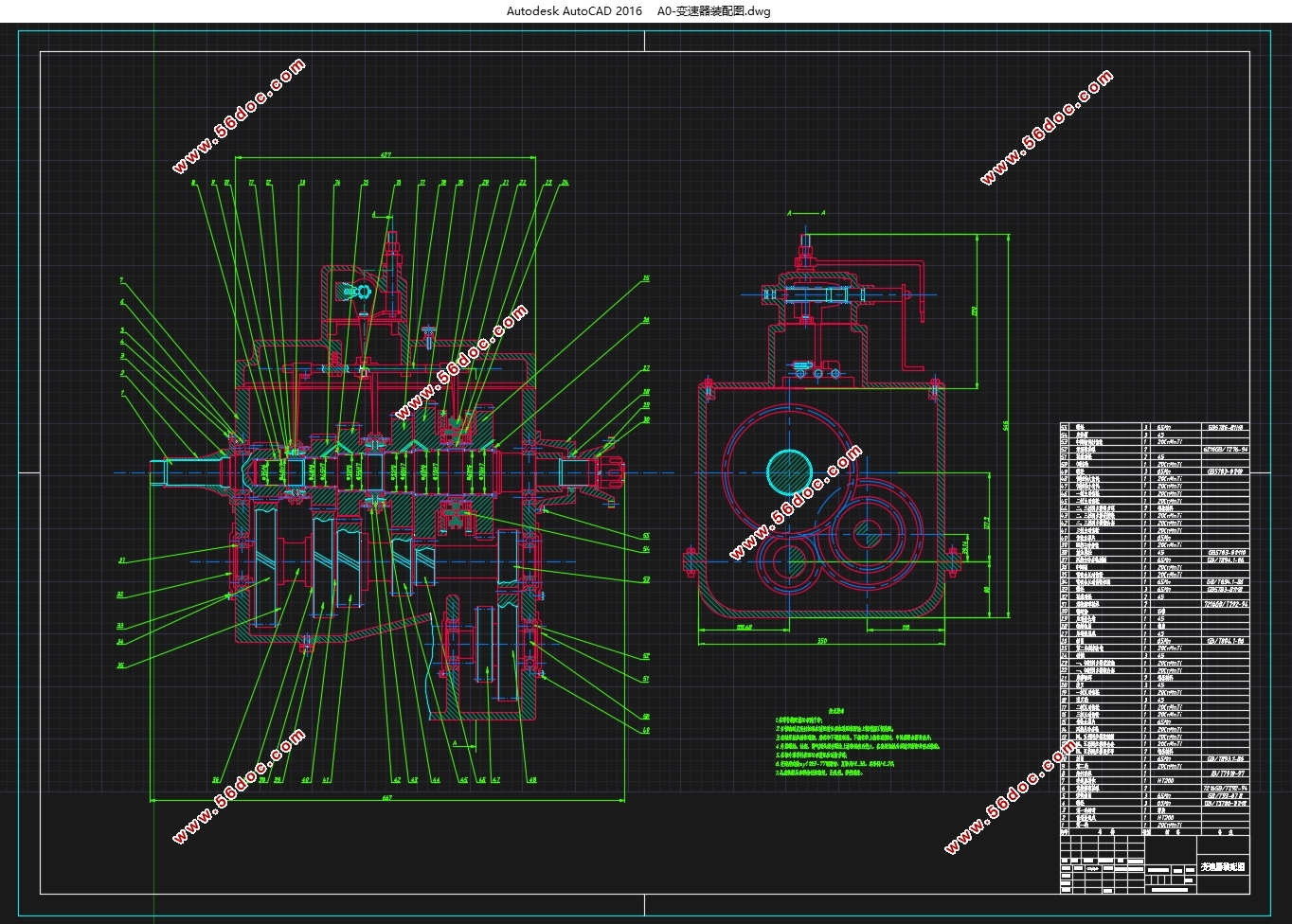This screenshot has height=924, width=1292.
Task: Select the 220 height dimension of shift cover
Action: point(975,310)
